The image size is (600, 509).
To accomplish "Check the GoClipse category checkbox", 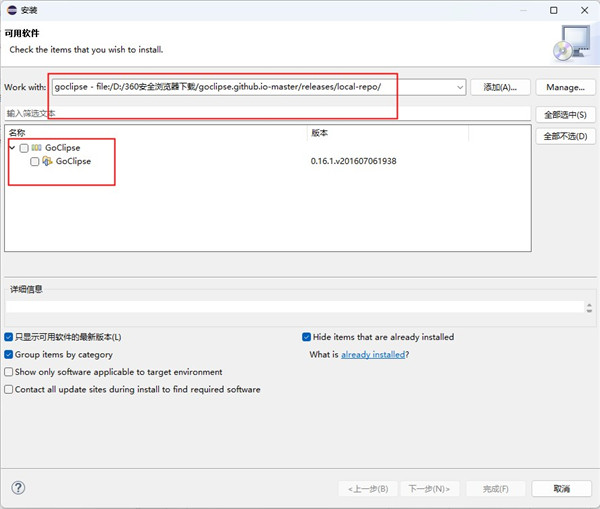I will coord(24,148).
